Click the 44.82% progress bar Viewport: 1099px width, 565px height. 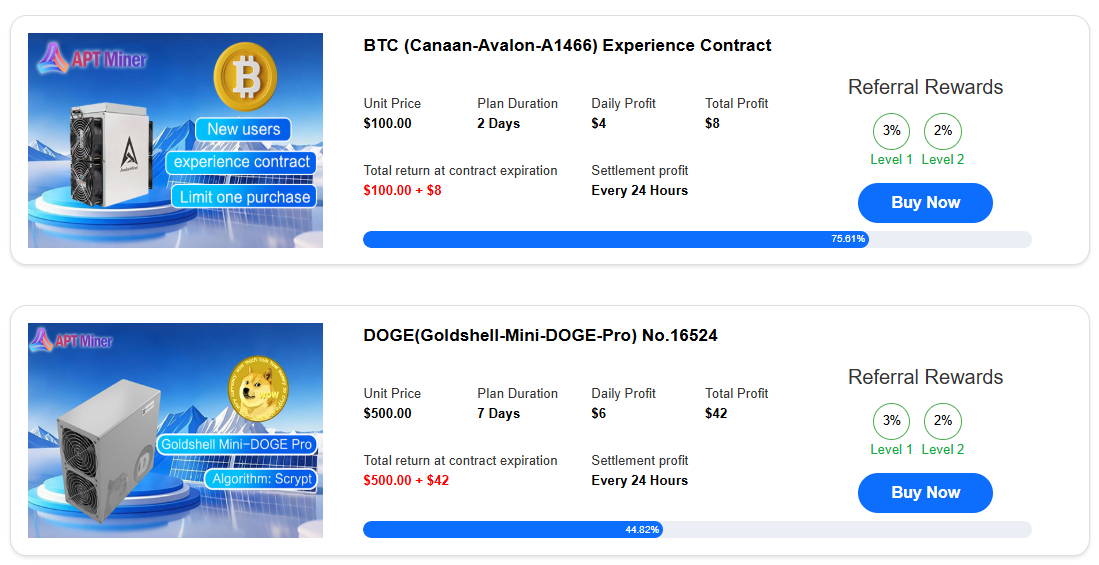point(512,529)
